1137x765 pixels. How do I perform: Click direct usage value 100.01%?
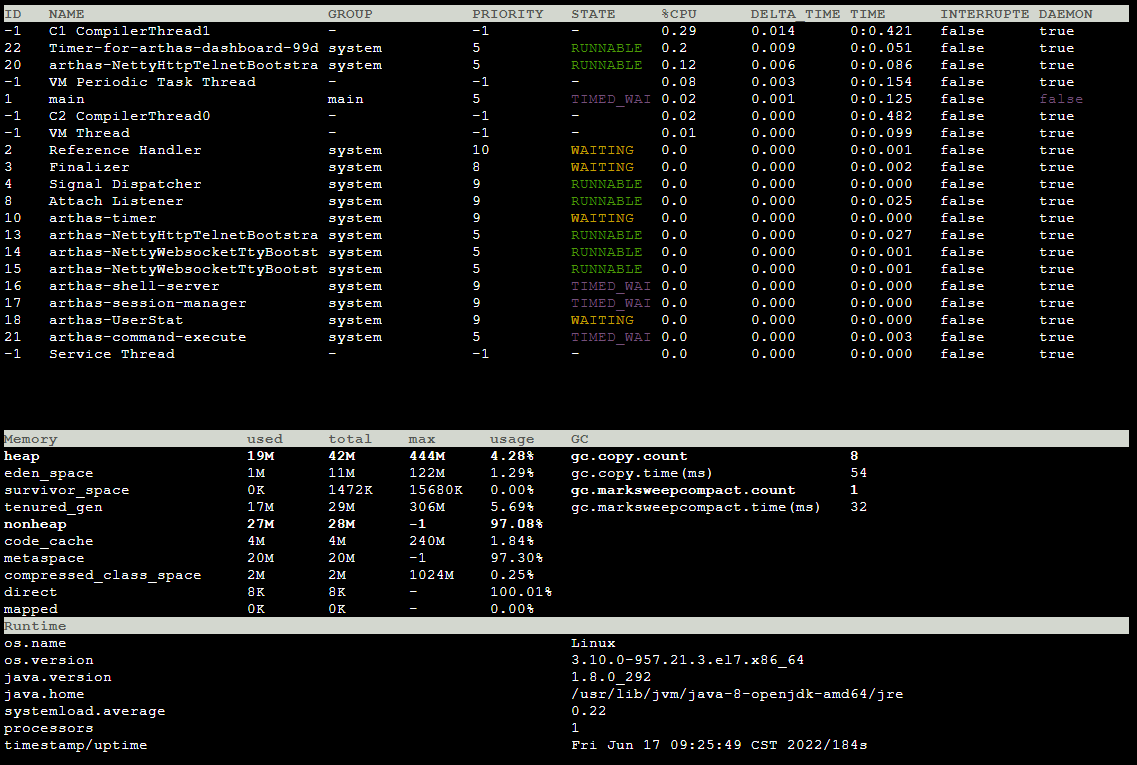click(x=521, y=592)
